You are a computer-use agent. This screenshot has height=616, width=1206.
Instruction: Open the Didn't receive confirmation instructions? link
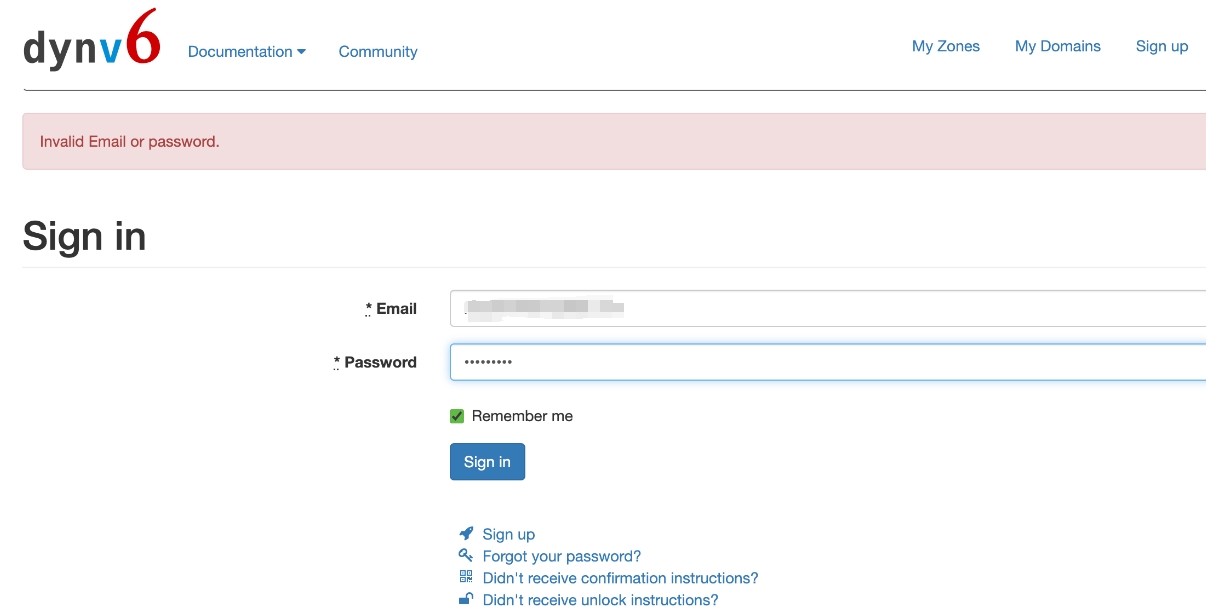tap(620, 578)
